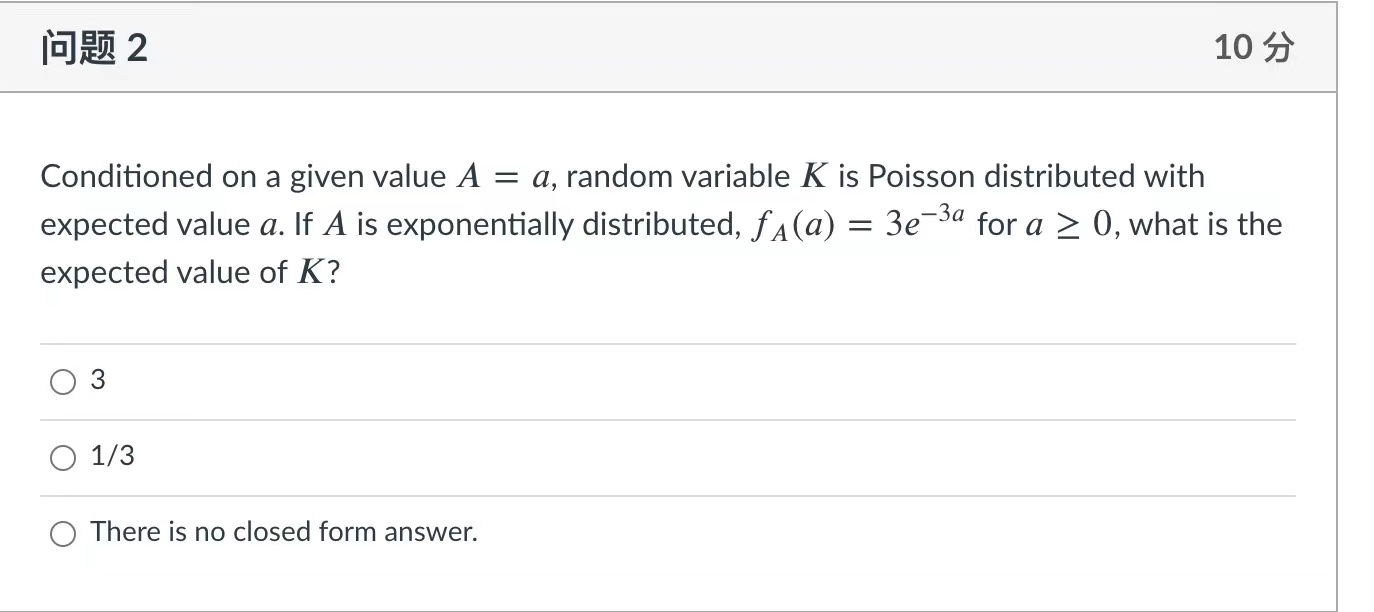Viewport: 1374px width, 612px height.
Task: Click the "10 分" points indicator
Action: [x=1253, y=46]
